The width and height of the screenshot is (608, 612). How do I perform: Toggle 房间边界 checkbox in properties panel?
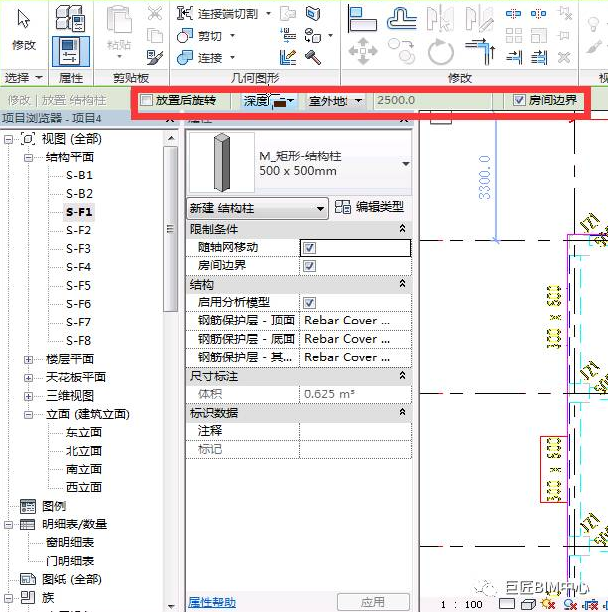click(309, 266)
